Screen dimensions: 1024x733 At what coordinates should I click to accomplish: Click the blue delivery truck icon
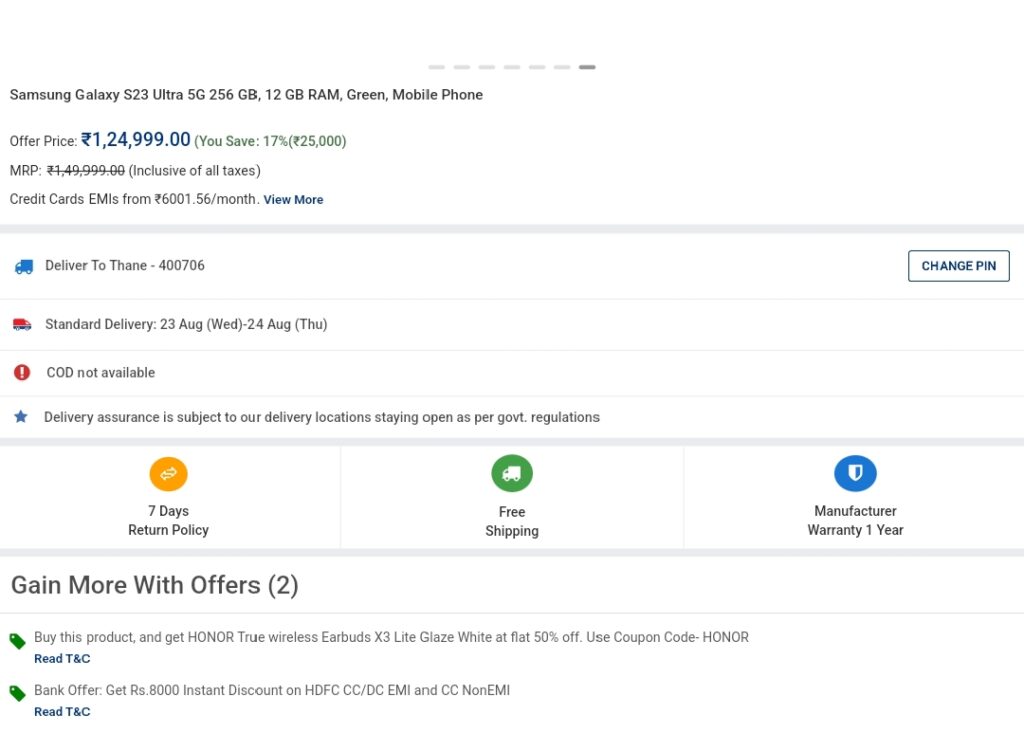(24, 267)
